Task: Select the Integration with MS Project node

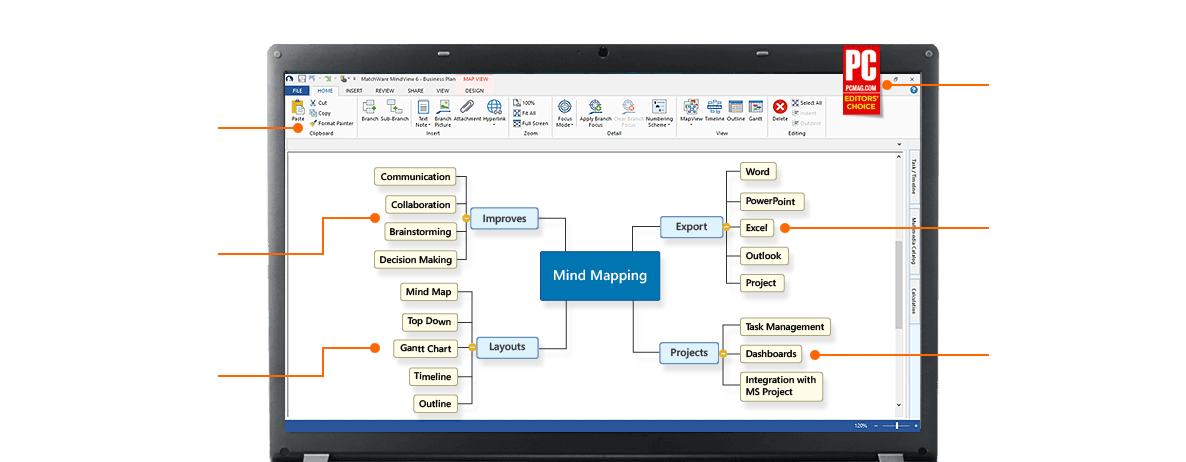Action: (x=780, y=386)
